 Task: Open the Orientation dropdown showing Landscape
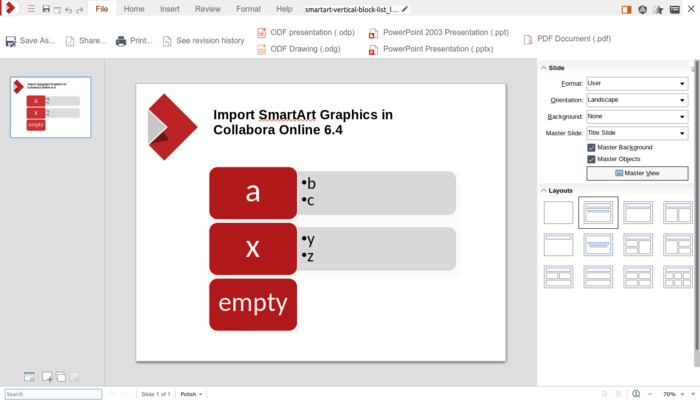pyautogui.click(x=637, y=100)
